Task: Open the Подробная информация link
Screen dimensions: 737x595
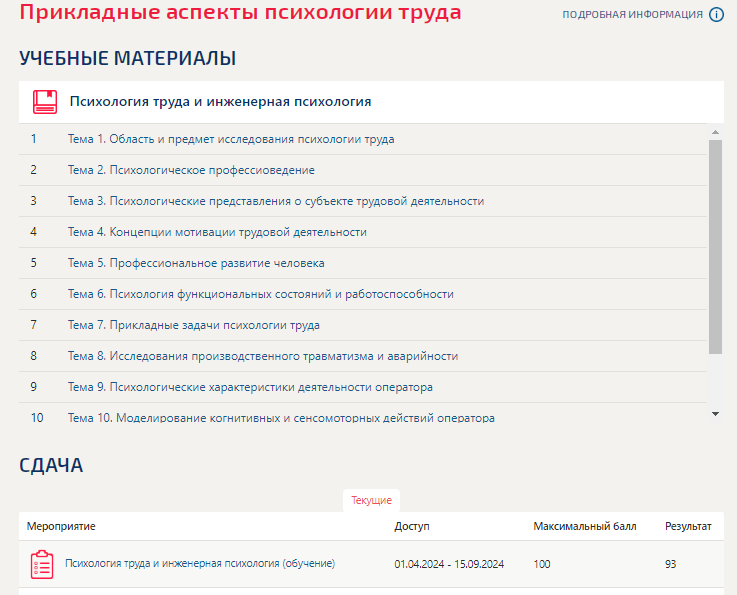Action: pos(632,15)
